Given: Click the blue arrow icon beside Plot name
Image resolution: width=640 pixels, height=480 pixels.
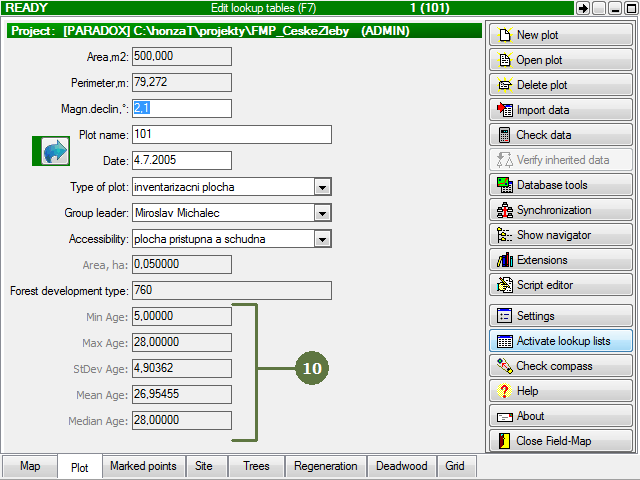Looking at the screenshot, I should point(53,151).
